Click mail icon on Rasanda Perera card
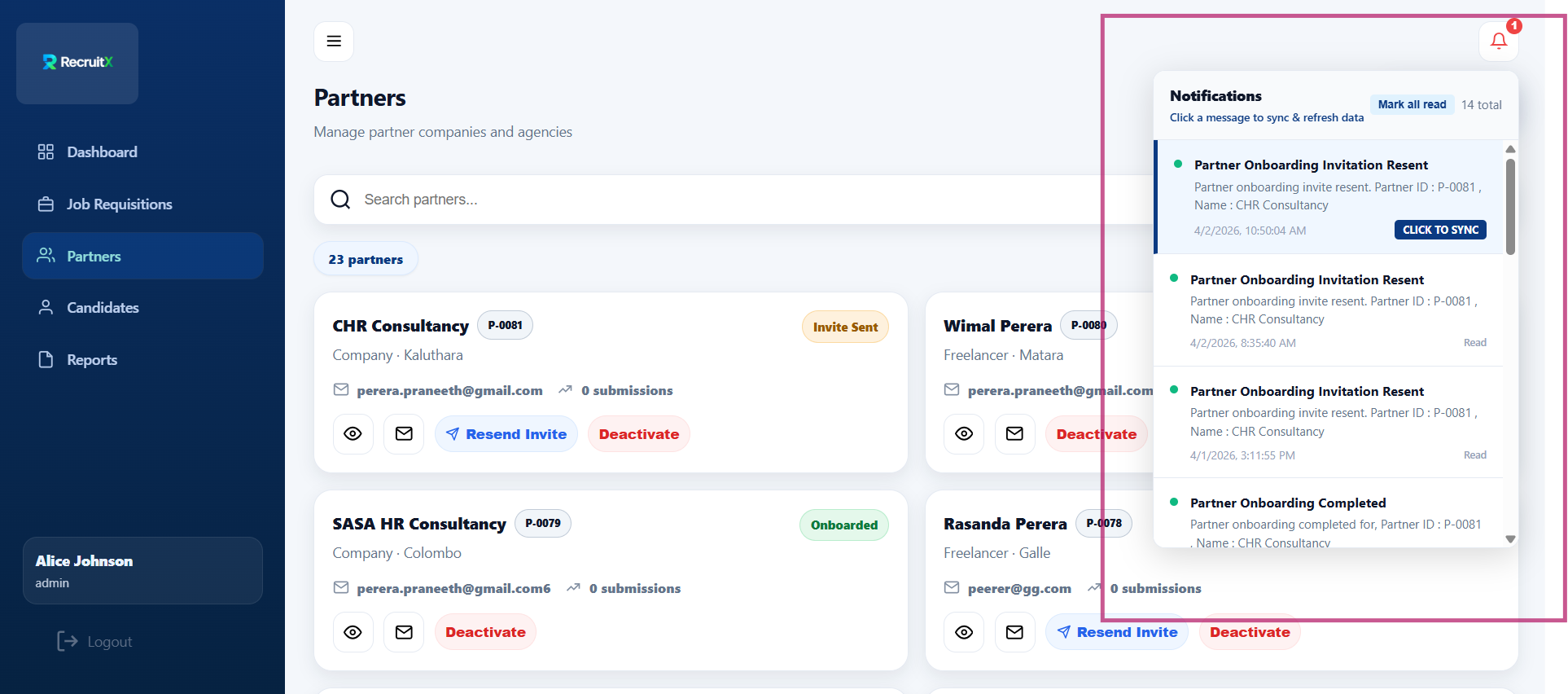Screen dimensions: 1568x694 click(1014, 632)
